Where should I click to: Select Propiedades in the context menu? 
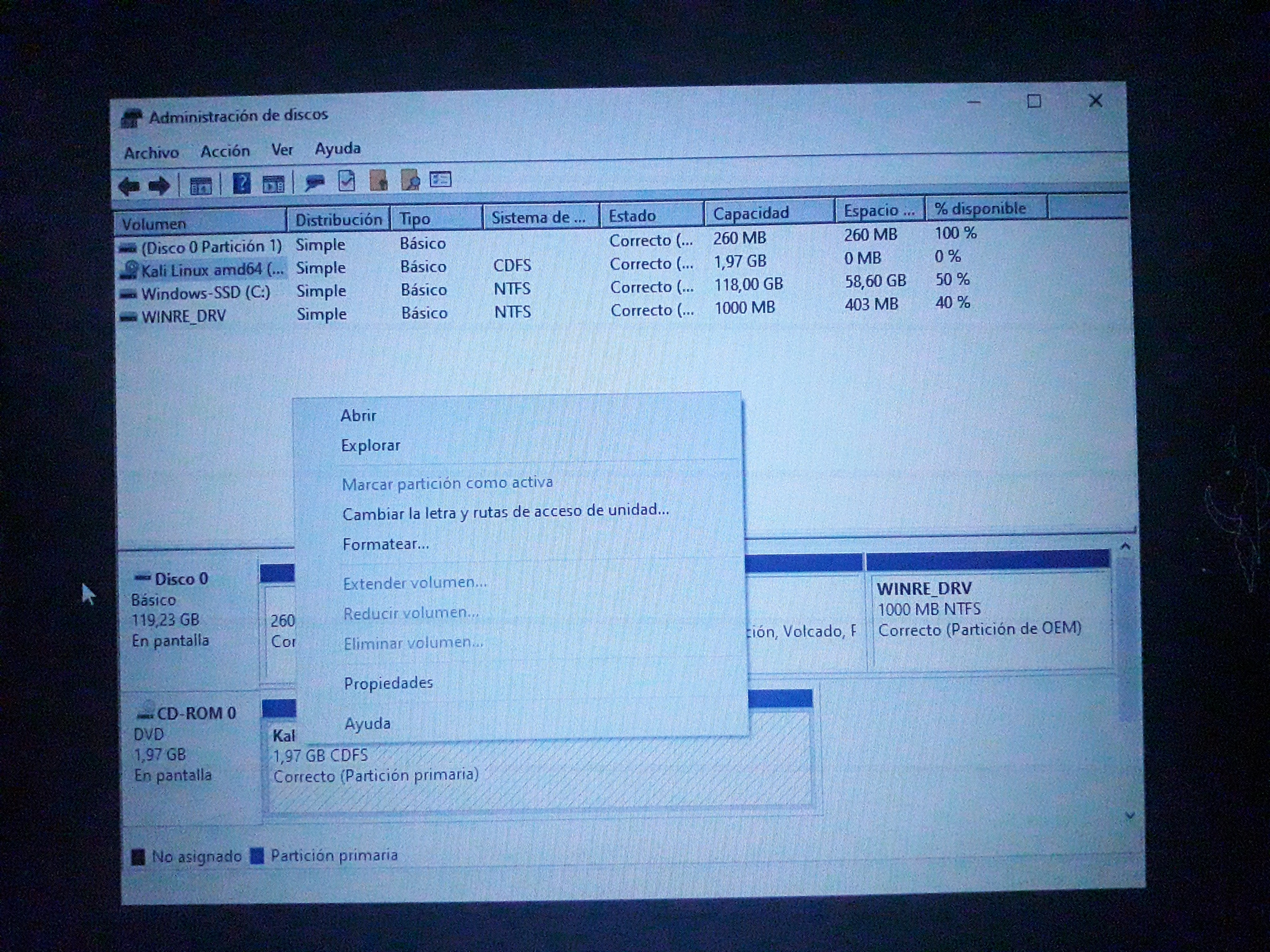(x=388, y=683)
